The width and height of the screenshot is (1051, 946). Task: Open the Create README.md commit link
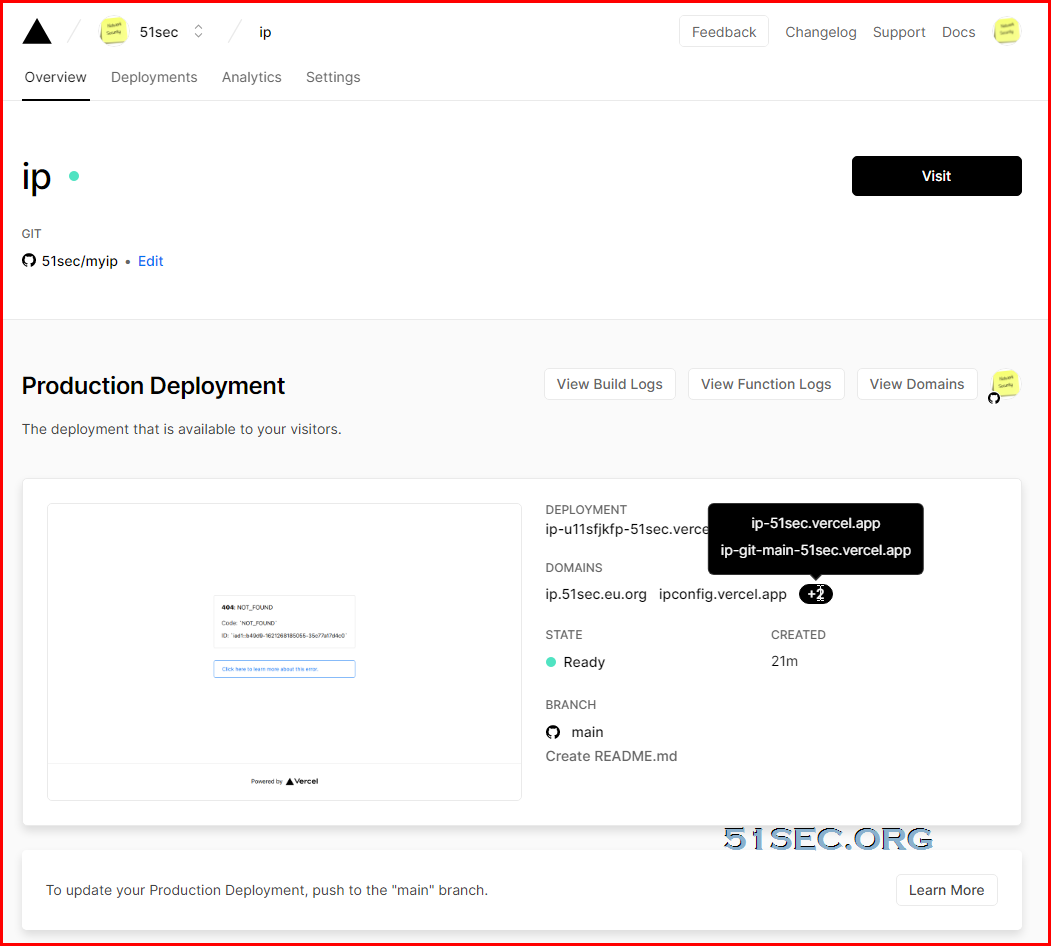[611, 756]
